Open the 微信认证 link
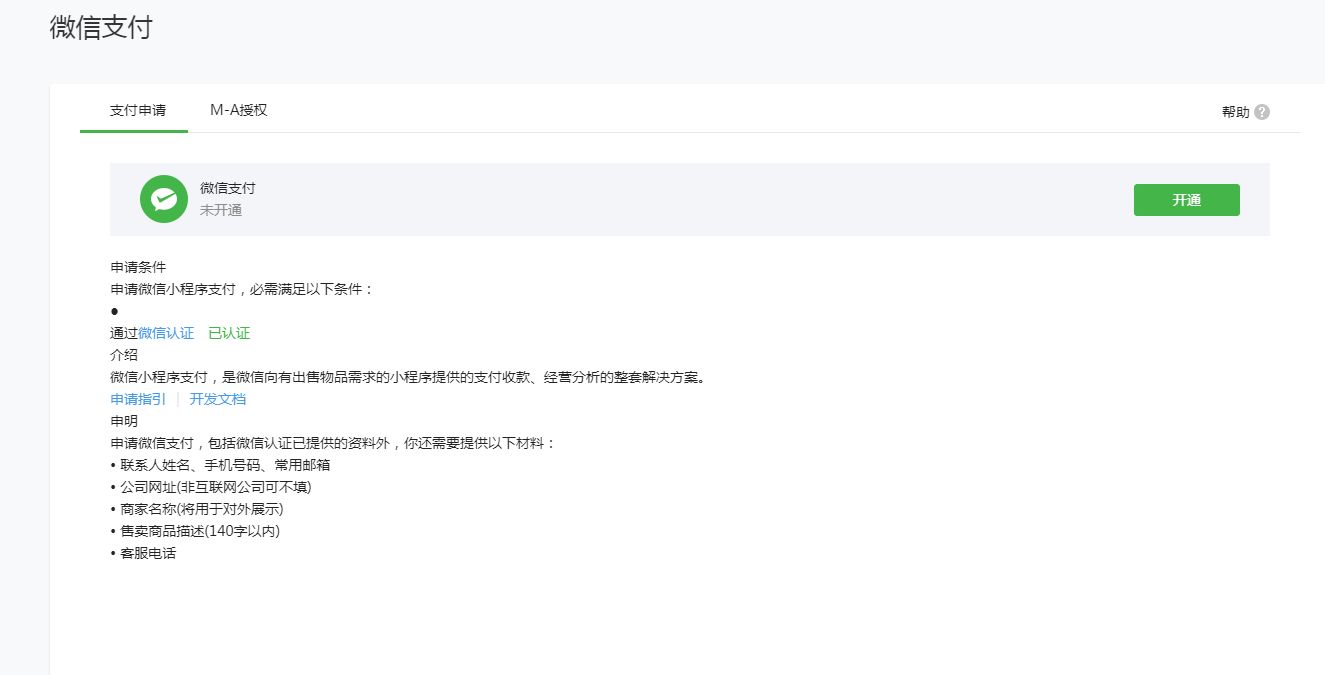This screenshot has width=1325, height=675. tap(166, 333)
